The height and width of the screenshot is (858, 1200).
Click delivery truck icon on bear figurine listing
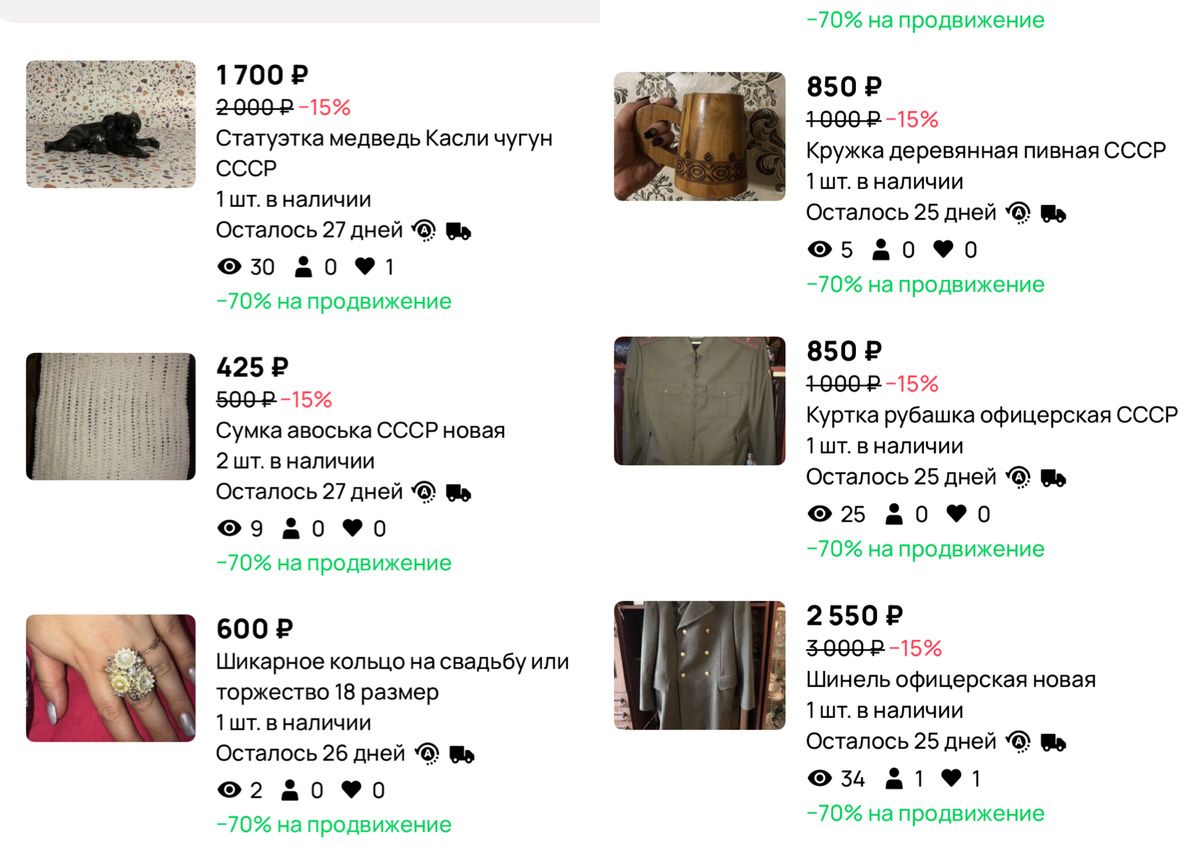(458, 231)
